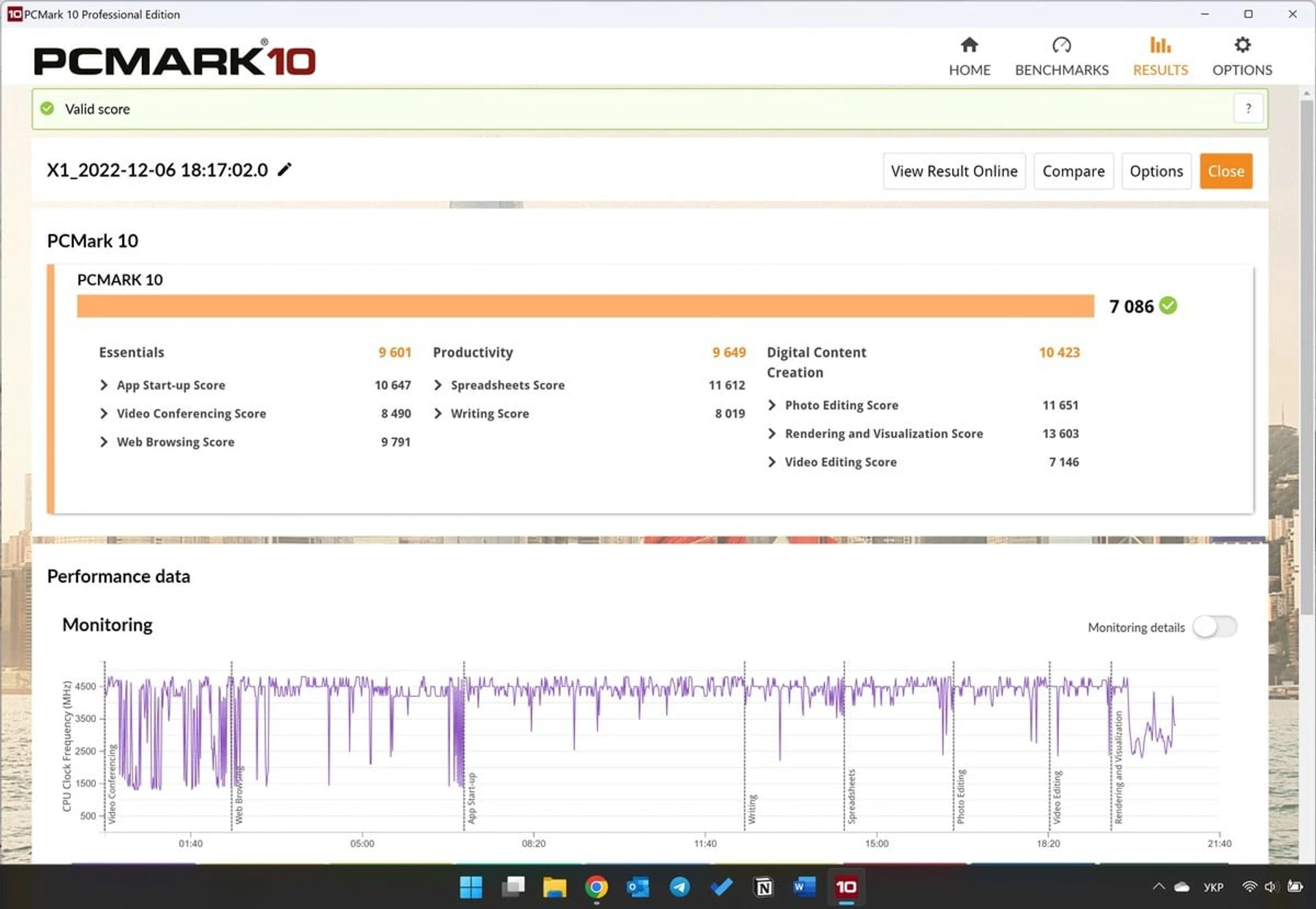
Task: Open File Explorer from taskbar
Action: pyautogui.click(x=555, y=887)
